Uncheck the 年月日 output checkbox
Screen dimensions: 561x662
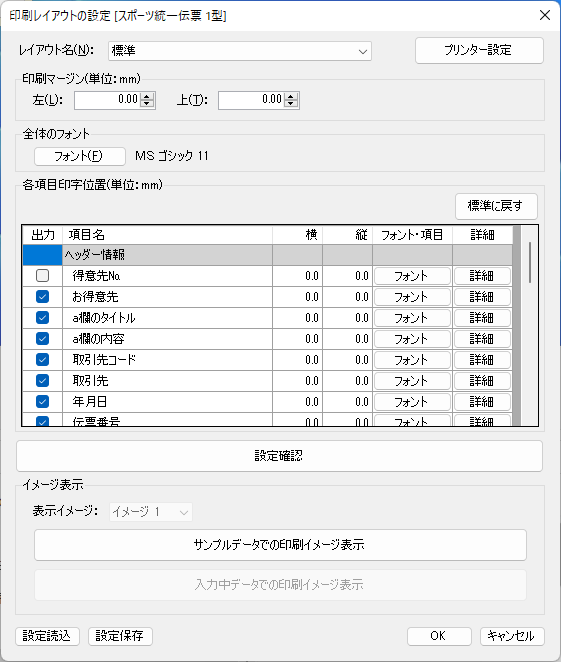pyautogui.click(x=42, y=402)
